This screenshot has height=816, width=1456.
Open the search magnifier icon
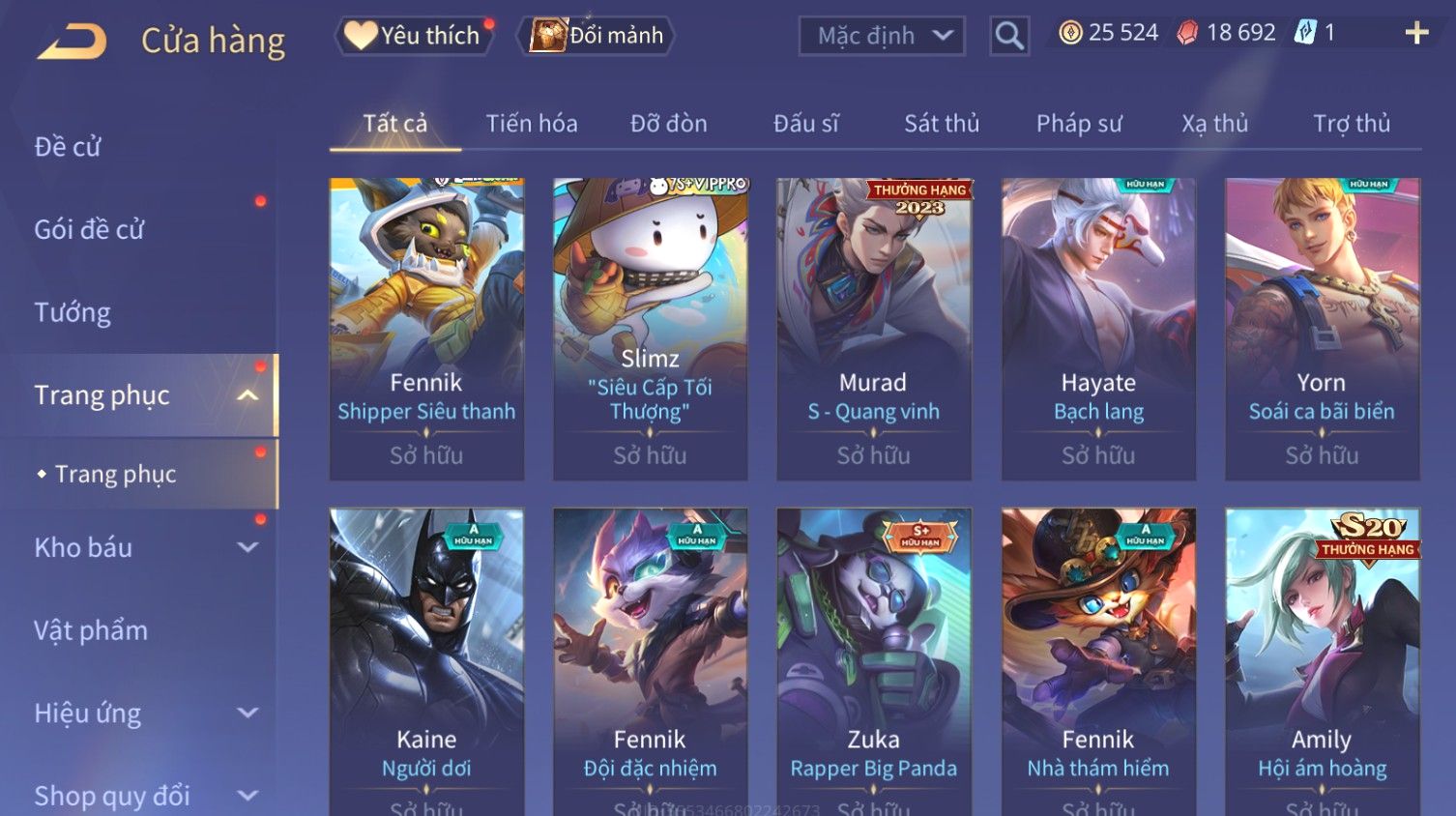[1008, 36]
